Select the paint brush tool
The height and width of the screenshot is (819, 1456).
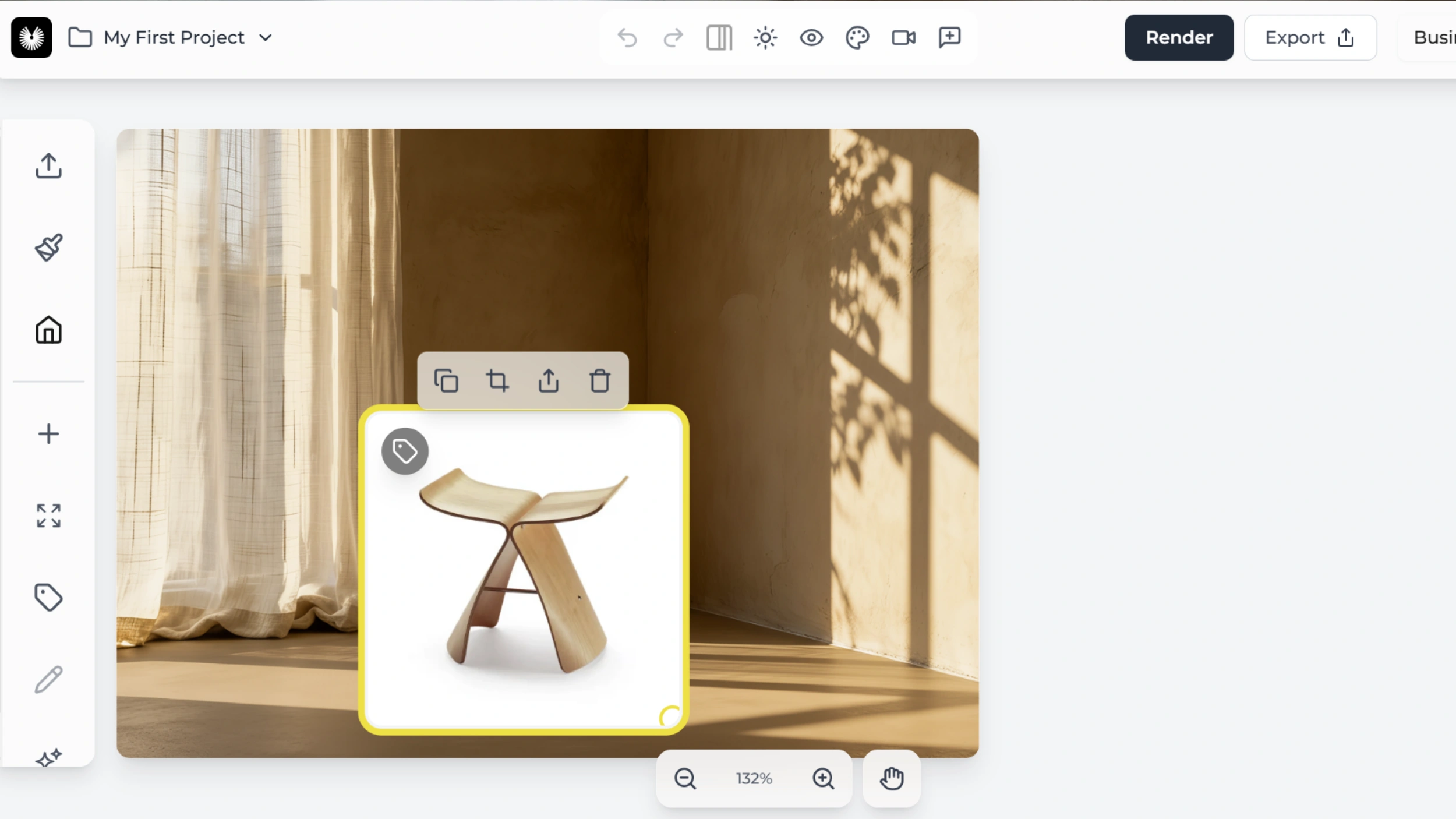pos(48,248)
